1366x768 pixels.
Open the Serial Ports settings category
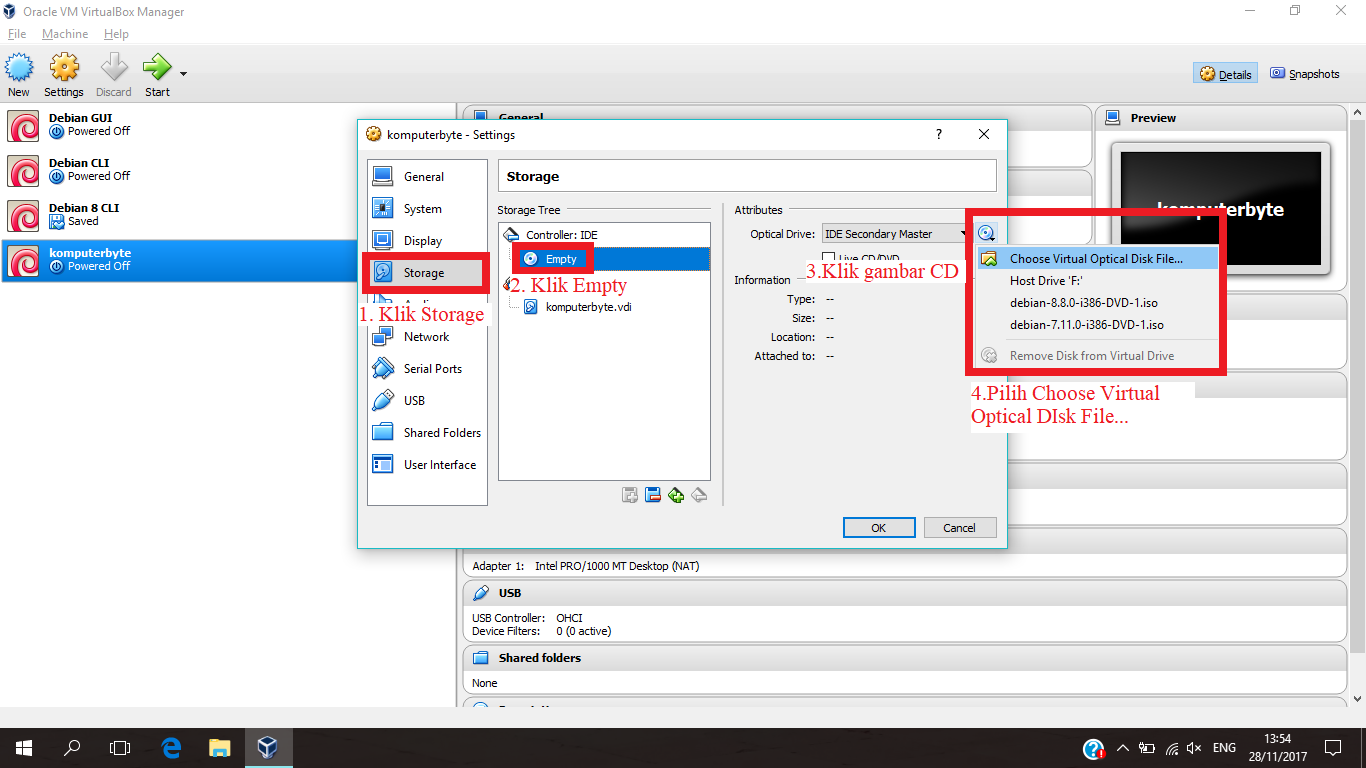427,369
